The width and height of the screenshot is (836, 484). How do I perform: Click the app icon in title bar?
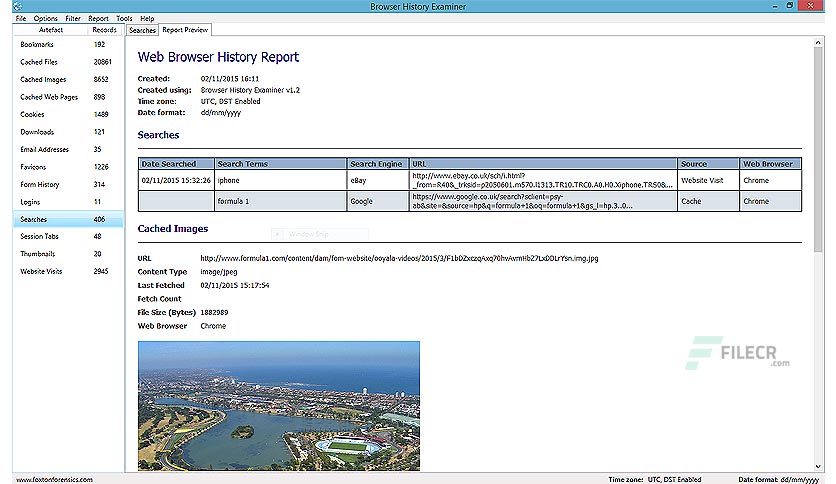[18, 6]
